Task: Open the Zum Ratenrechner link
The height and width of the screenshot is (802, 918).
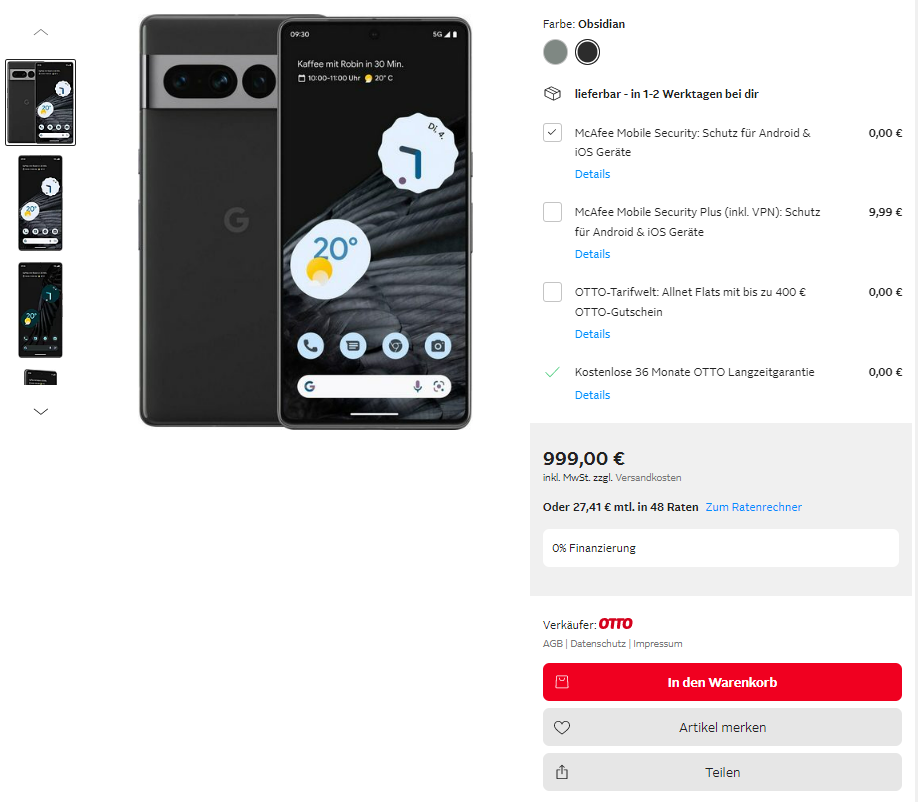Action: pos(753,507)
